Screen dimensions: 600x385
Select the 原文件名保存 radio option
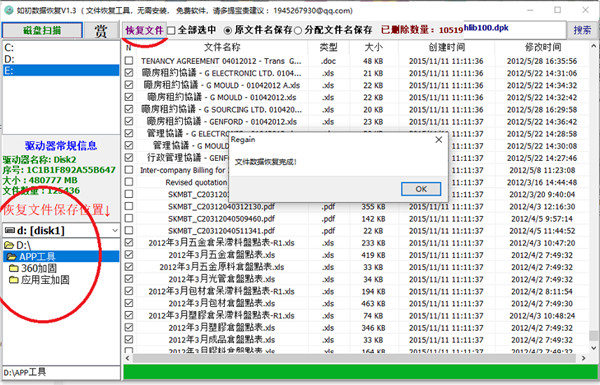(x=227, y=30)
